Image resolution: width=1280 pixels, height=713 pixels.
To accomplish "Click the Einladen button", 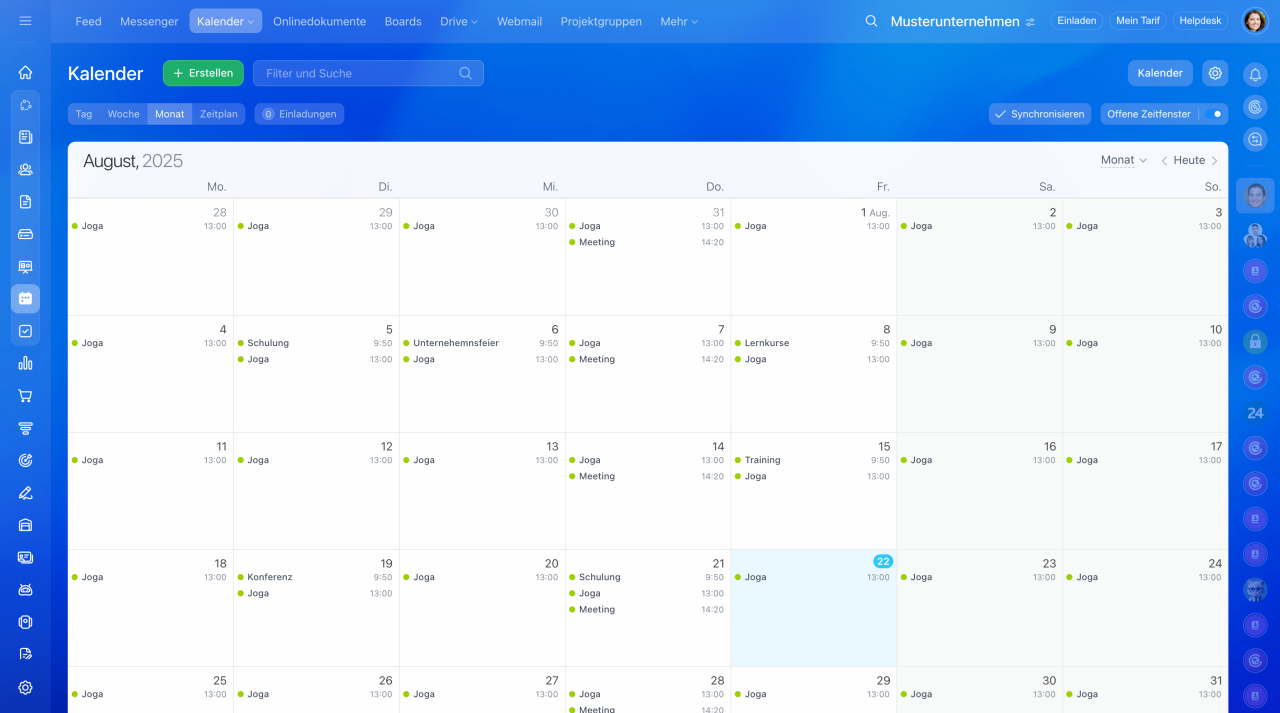I will point(1077,21).
